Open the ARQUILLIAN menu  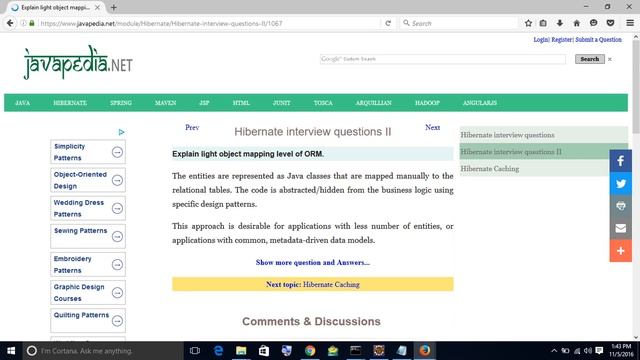(x=373, y=103)
